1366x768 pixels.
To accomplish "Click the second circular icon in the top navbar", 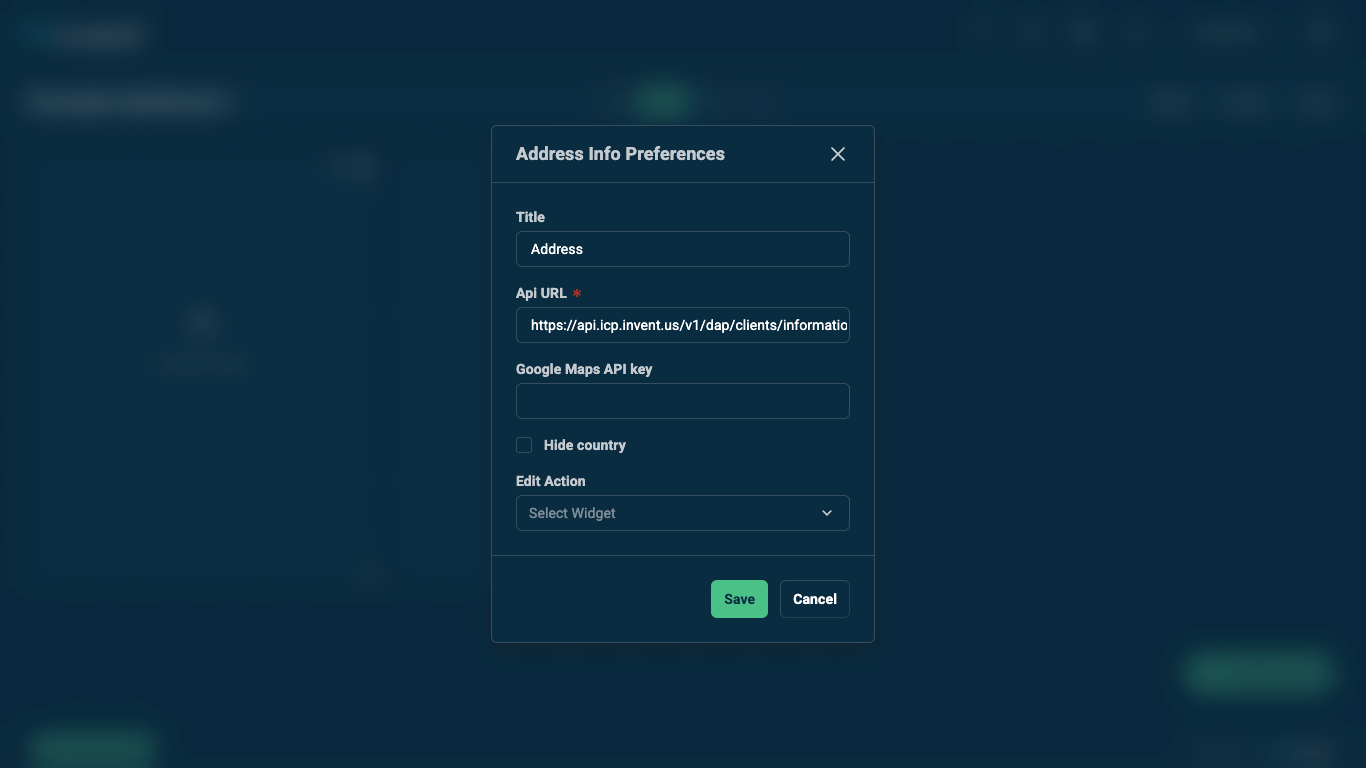I will pyautogui.click(x=1031, y=33).
